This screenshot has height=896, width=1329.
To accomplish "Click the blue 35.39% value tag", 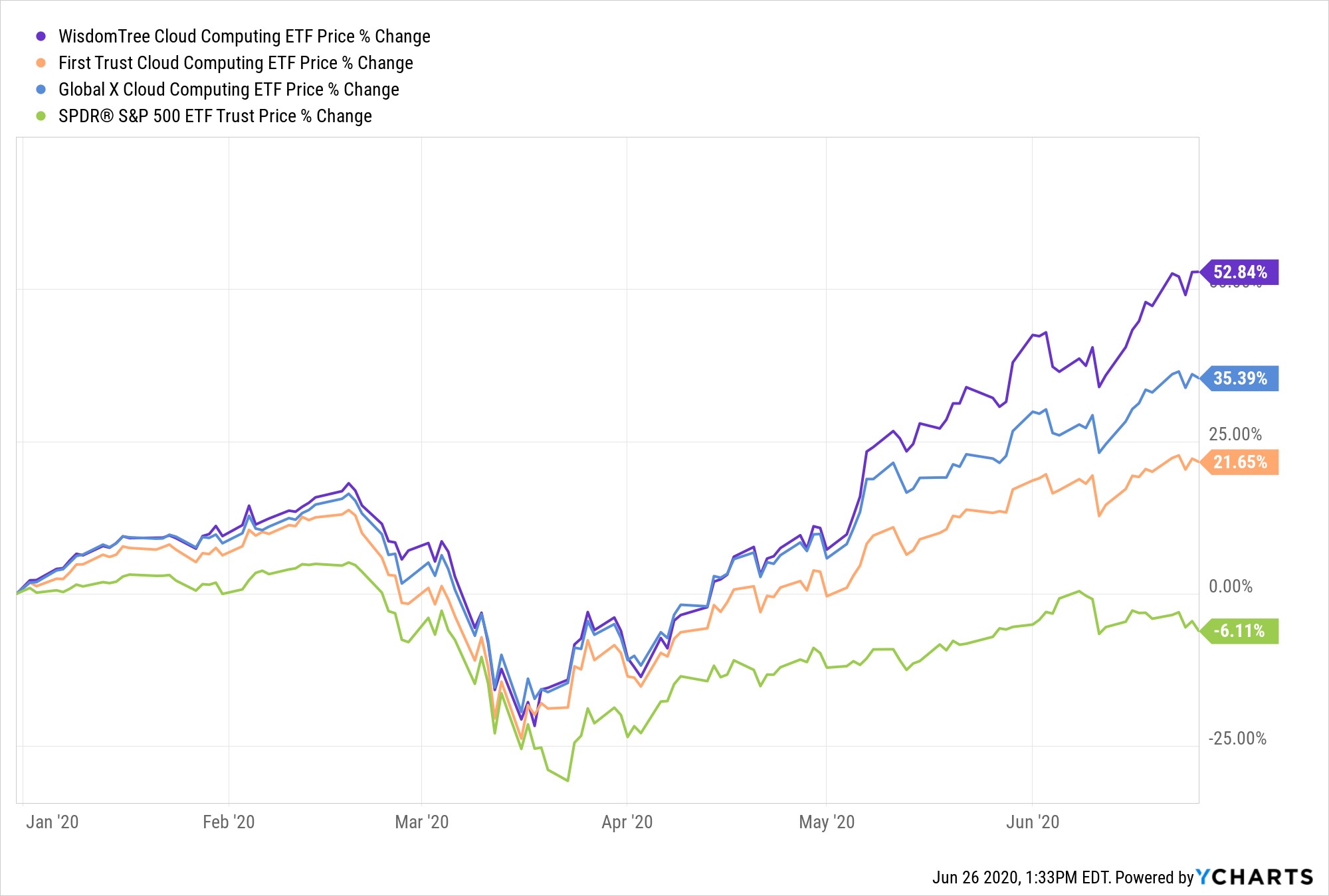I will (x=1240, y=379).
